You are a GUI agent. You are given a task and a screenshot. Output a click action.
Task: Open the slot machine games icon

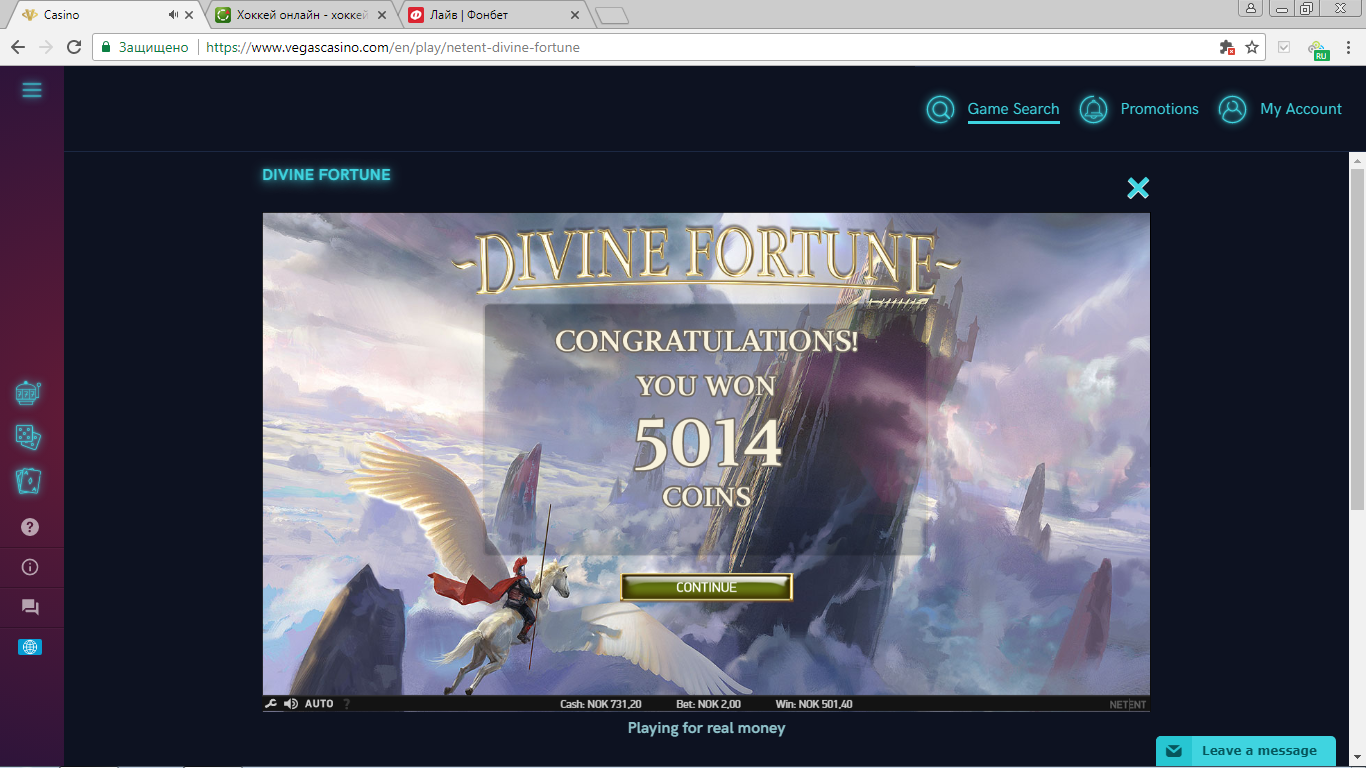[28, 393]
